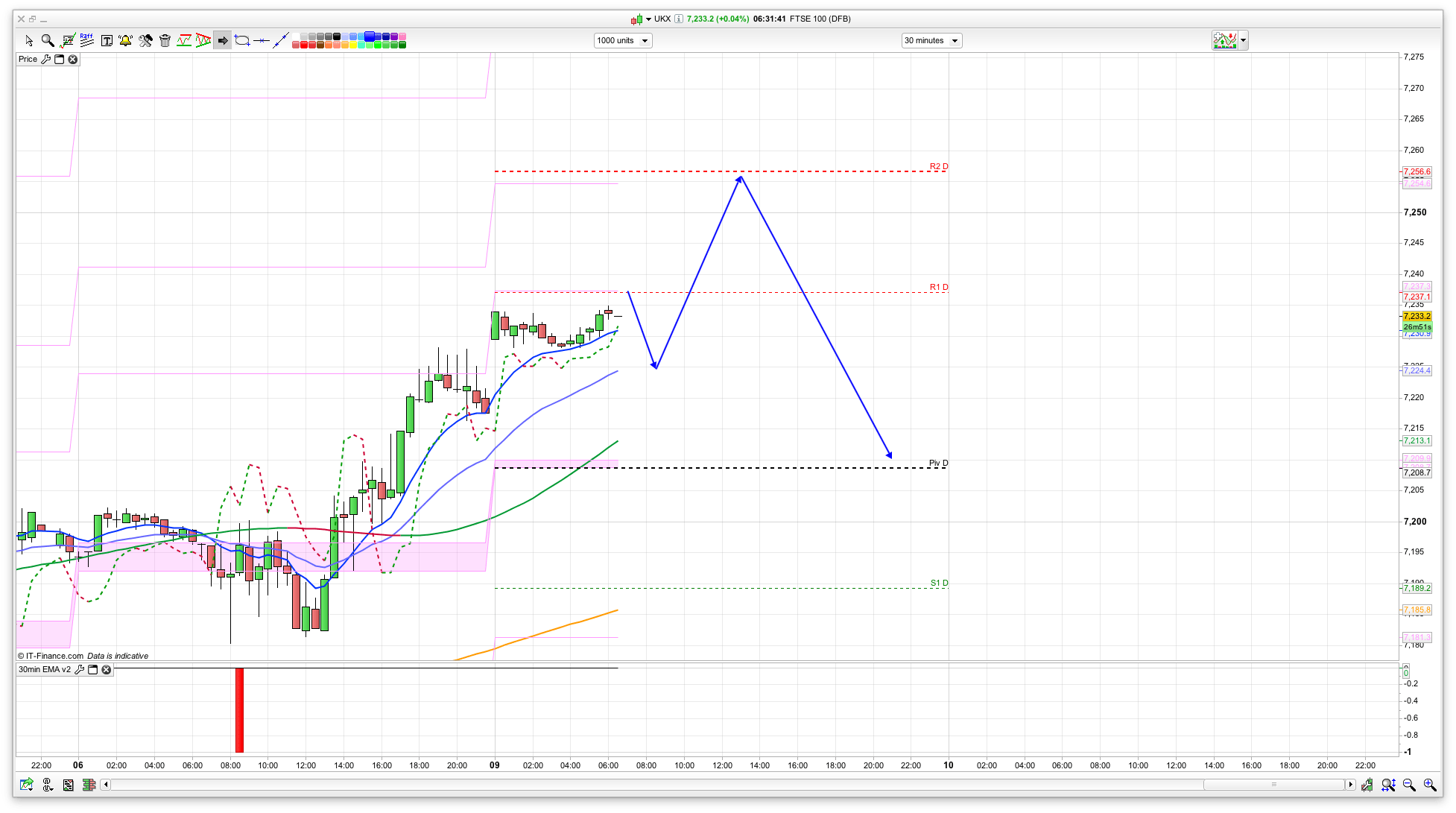
Task: Select the arrow pointer cursor tool
Action: click(x=29, y=41)
